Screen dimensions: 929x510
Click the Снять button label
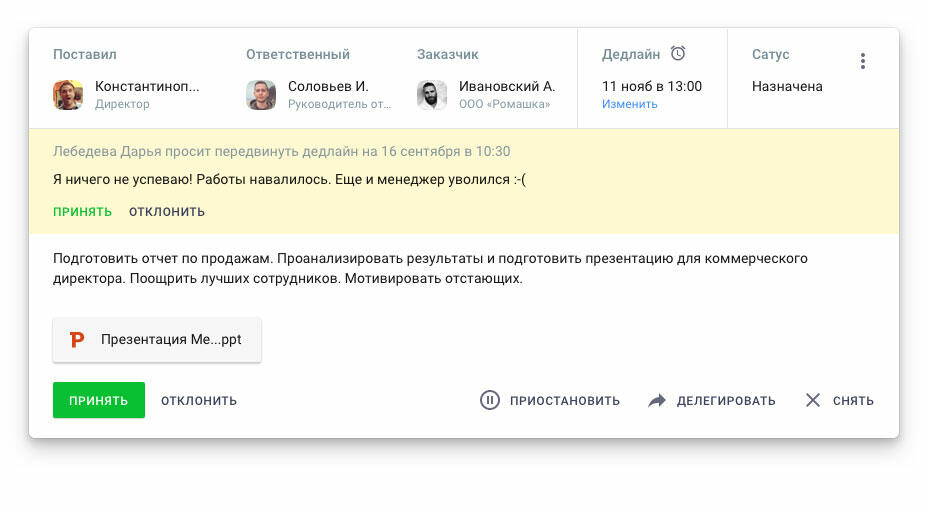(853, 401)
